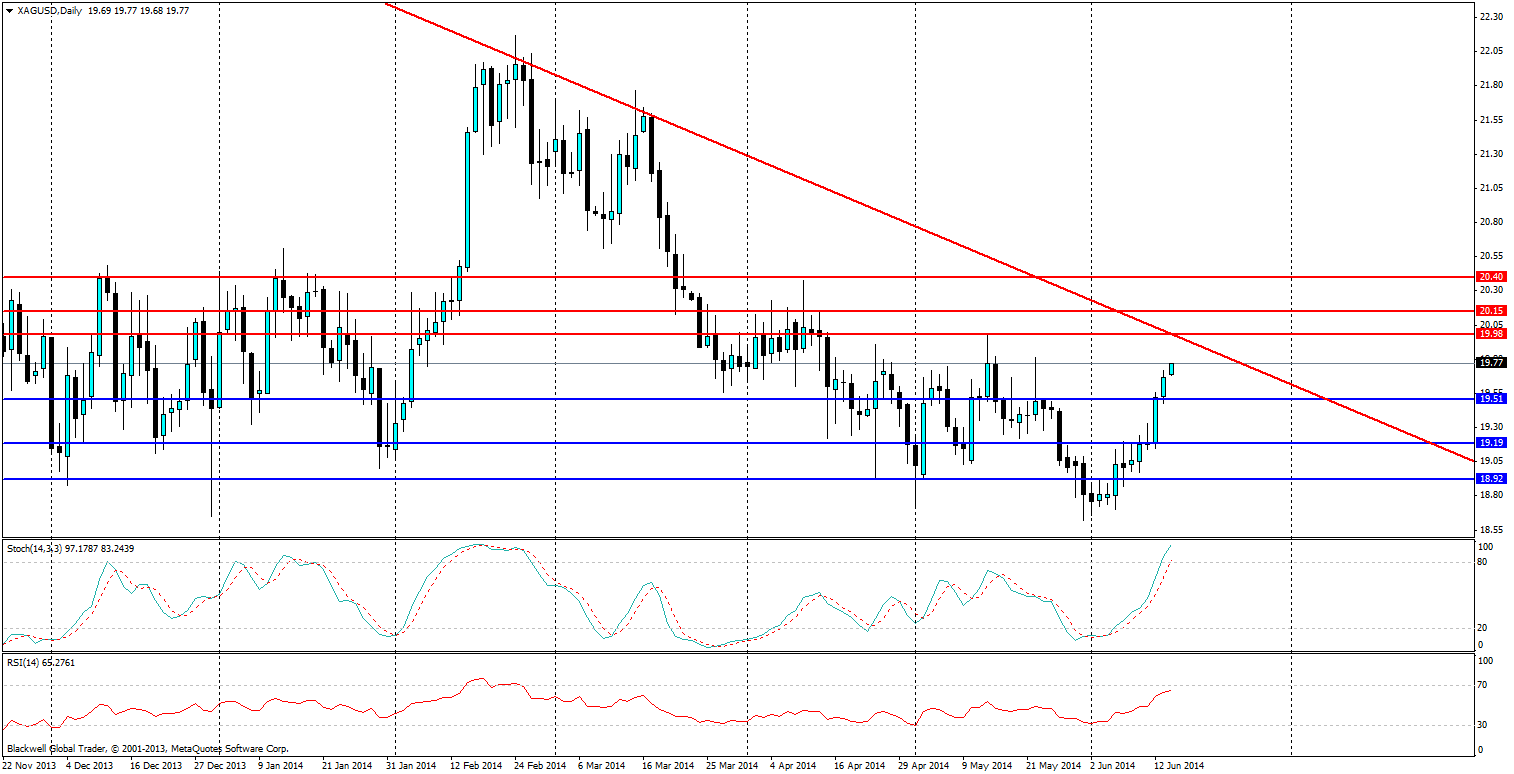Click the 2 Jun 2014 date label
Image resolution: width=1514 pixels, height=774 pixels.
pyautogui.click(x=1114, y=766)
